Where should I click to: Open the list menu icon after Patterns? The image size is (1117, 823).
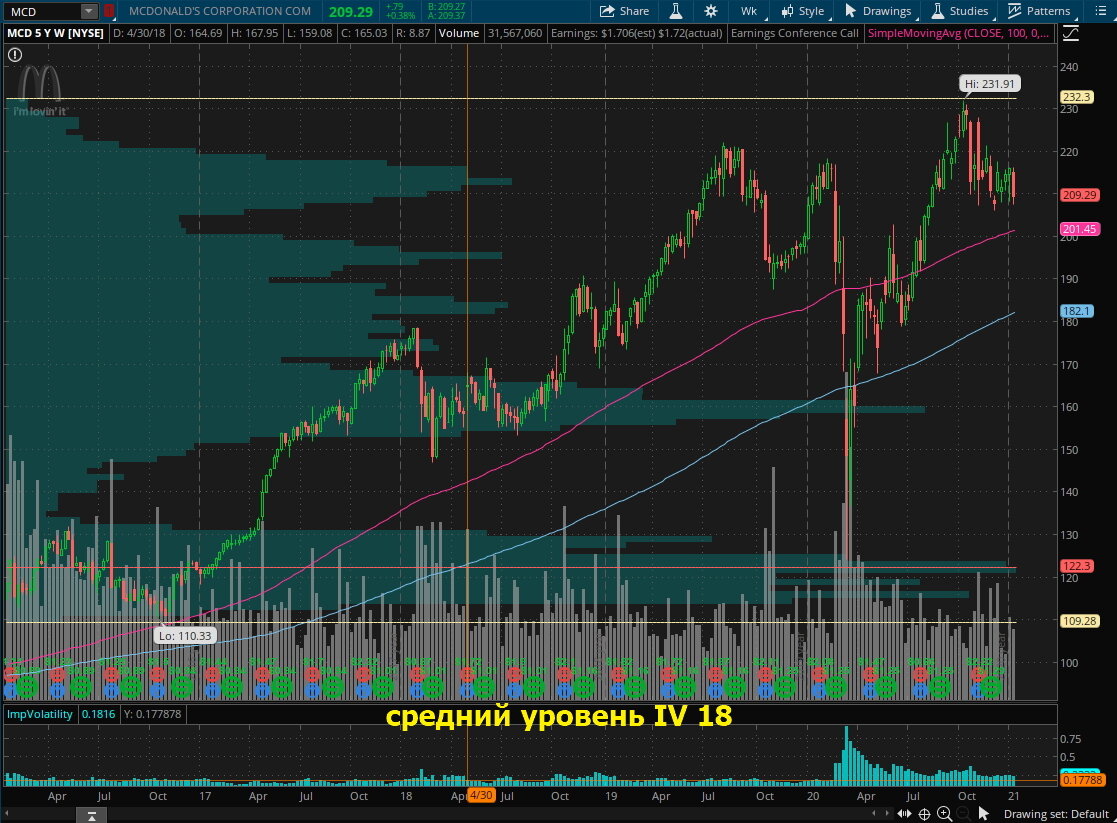pyautogui.click(x=1100, y=11)
